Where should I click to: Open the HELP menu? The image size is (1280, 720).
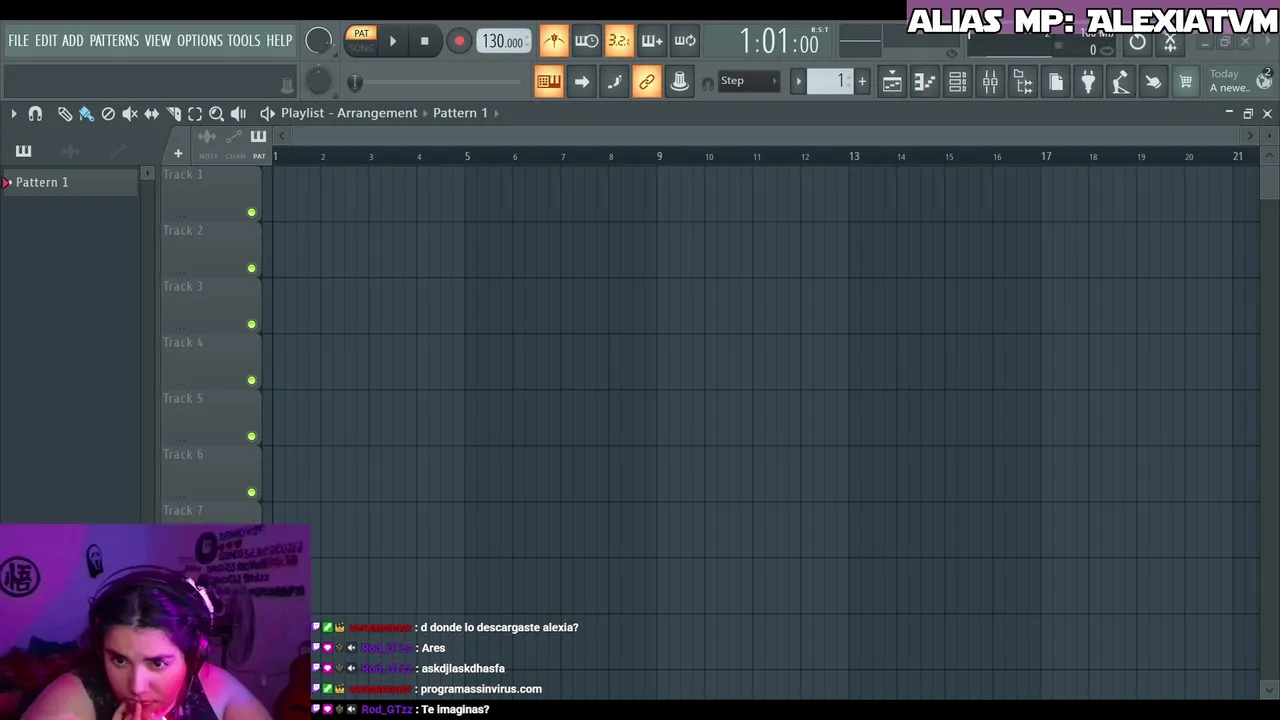(x=279, y=40)
